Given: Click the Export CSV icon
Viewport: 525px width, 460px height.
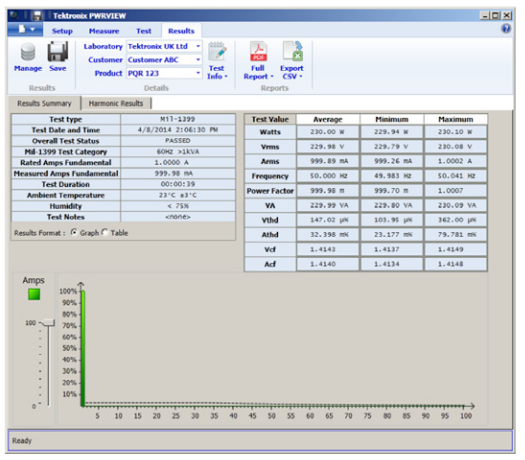Looking at the screenshot, I should click(293, 51).
